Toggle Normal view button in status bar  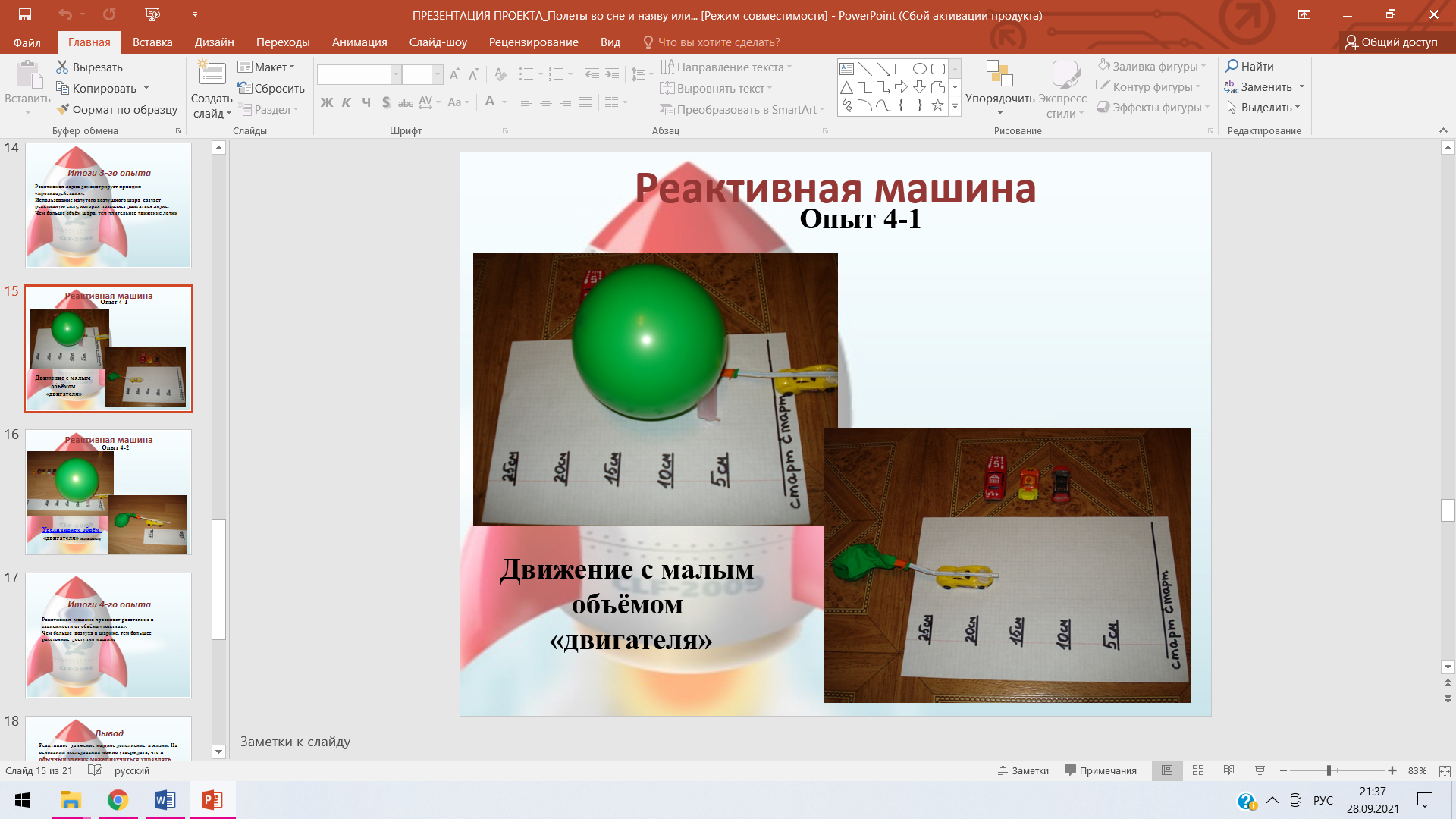click(1167, 770)
